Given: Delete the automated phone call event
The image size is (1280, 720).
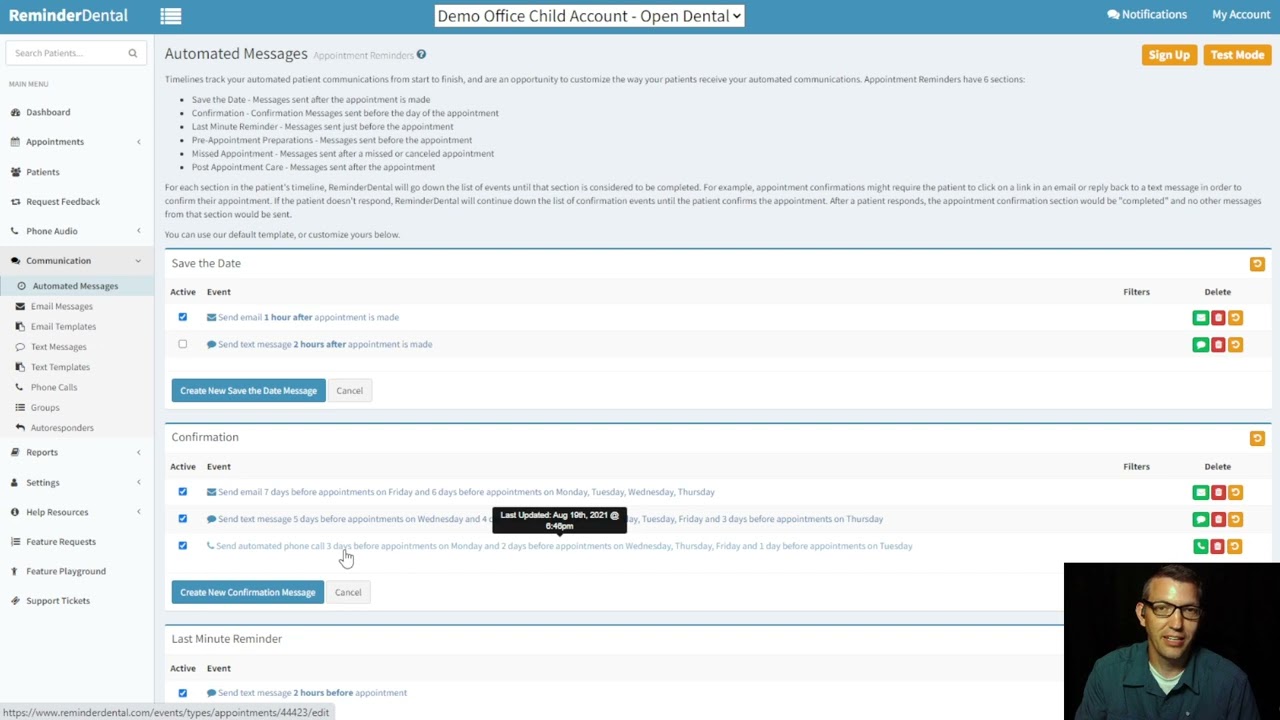Looking at the screenshot, I should [1218, 547].
